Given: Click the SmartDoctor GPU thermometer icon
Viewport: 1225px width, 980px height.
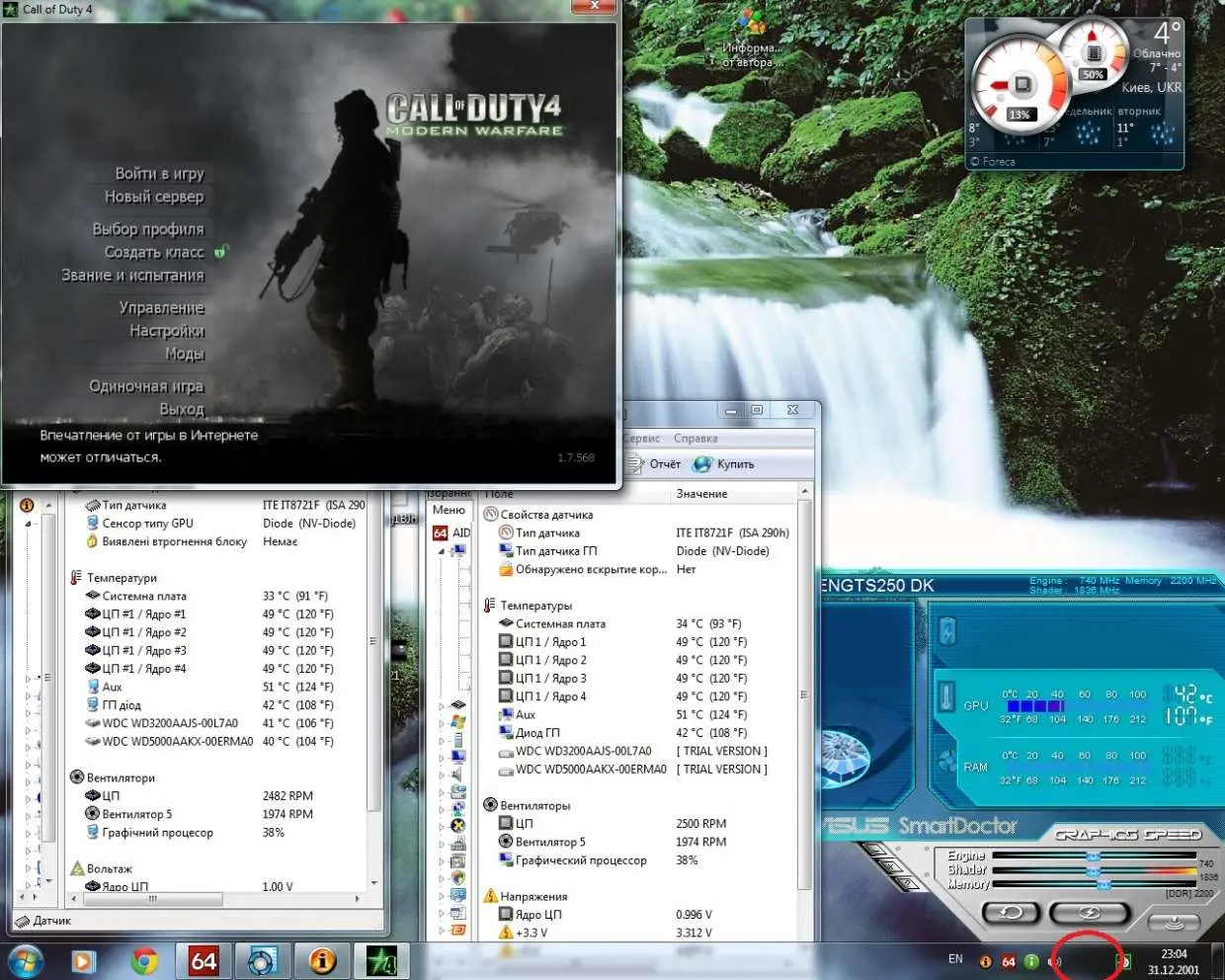Looking at the screenshot, I should tap(946, 694).
